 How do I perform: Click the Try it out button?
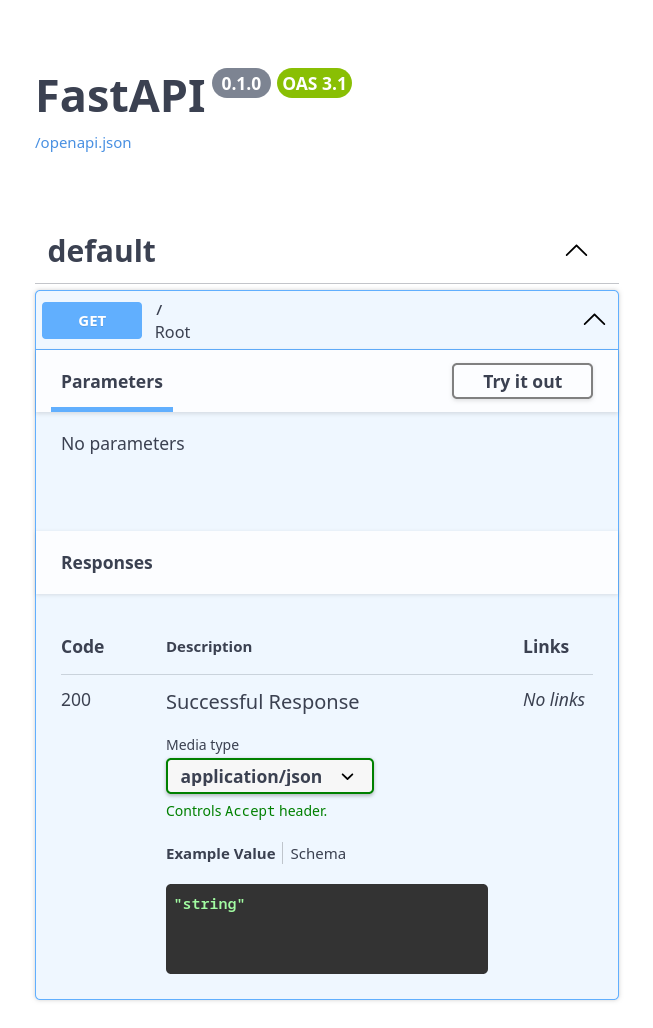(522, 382)
